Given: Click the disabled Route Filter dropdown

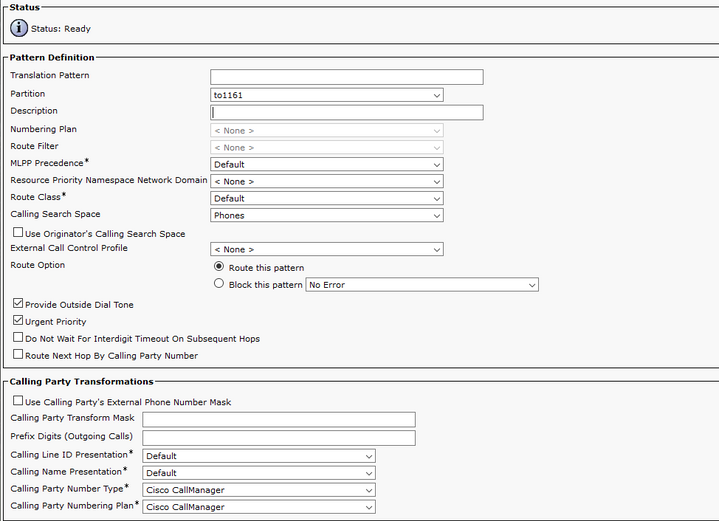Looking at the screenshot, I should (327, 147).
